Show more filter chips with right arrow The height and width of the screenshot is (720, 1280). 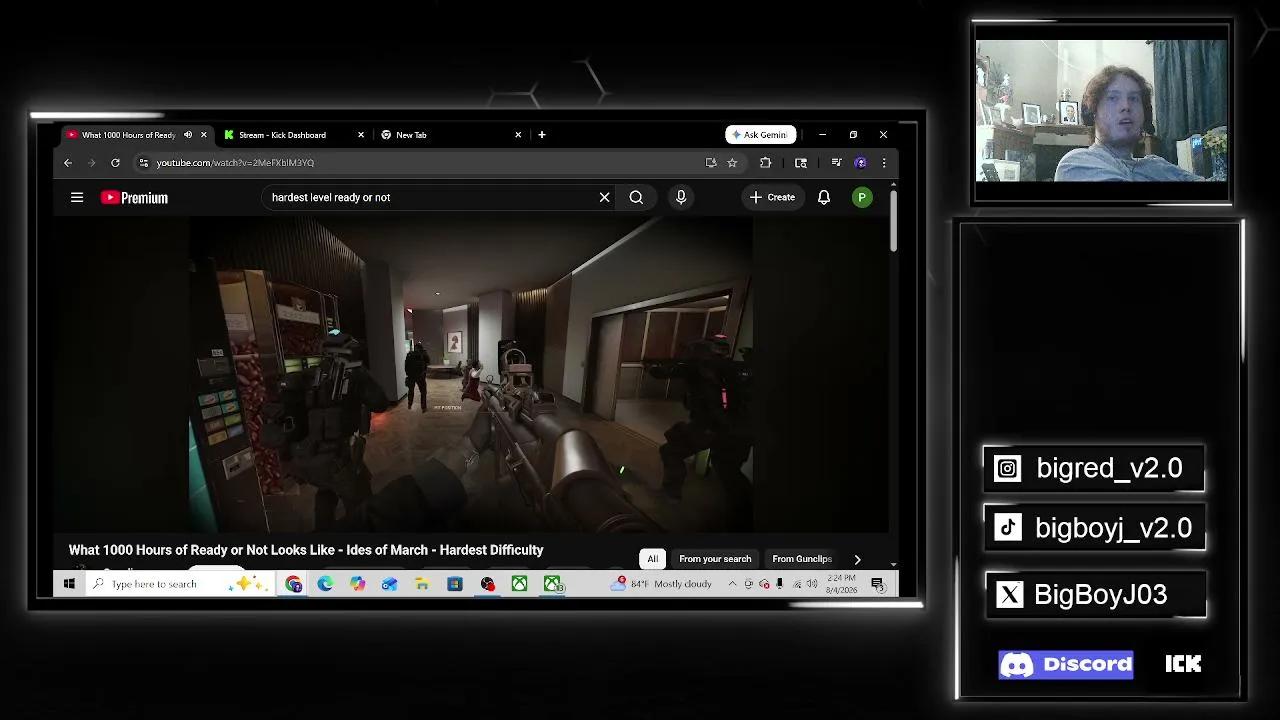pos(857,559)
